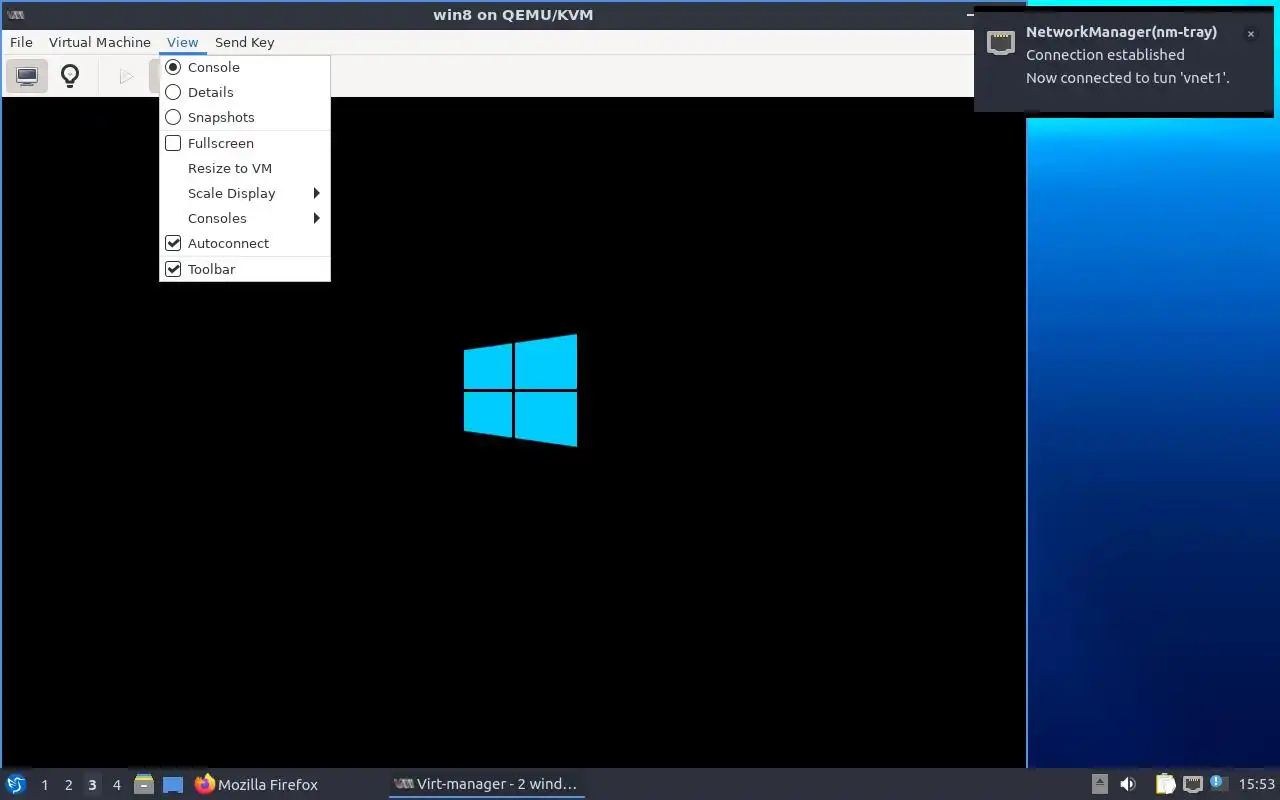Switch to workspace 2
1280x800 pixels.
68,785
